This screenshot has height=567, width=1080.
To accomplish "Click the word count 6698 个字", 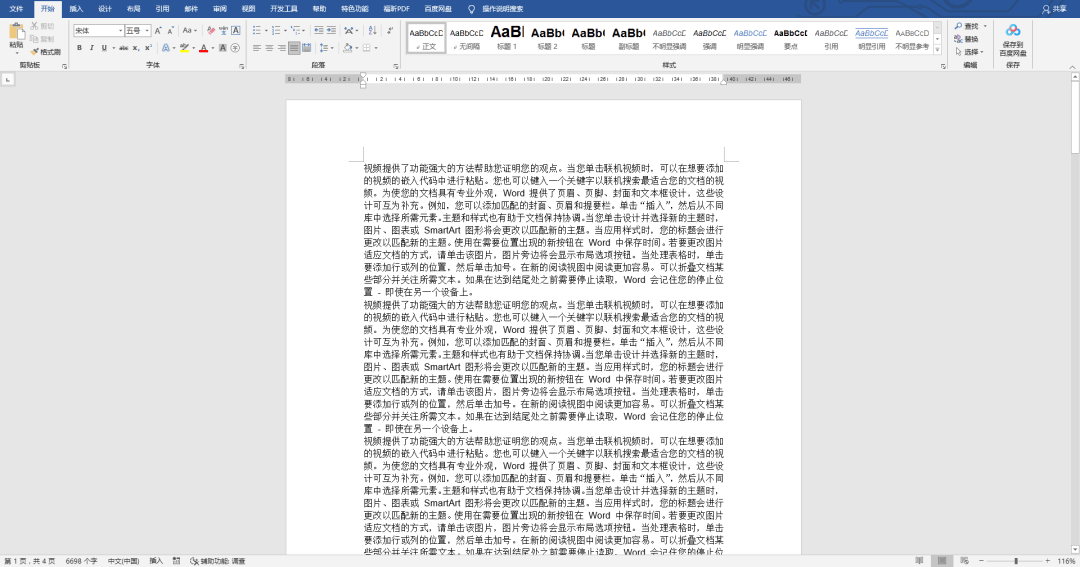I will [x=81, y=561].
